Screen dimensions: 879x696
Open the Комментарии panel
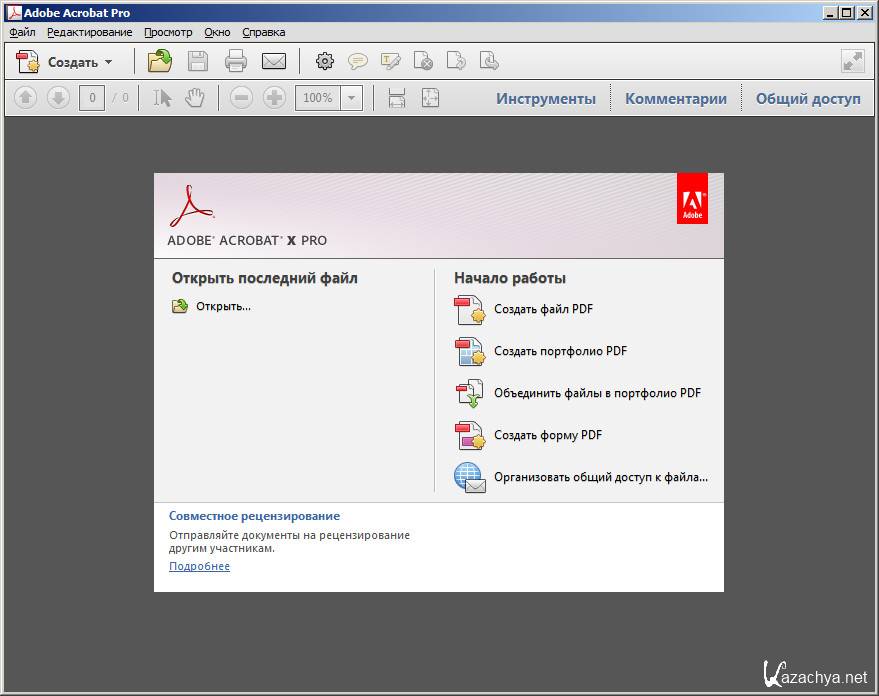(676, 98)
